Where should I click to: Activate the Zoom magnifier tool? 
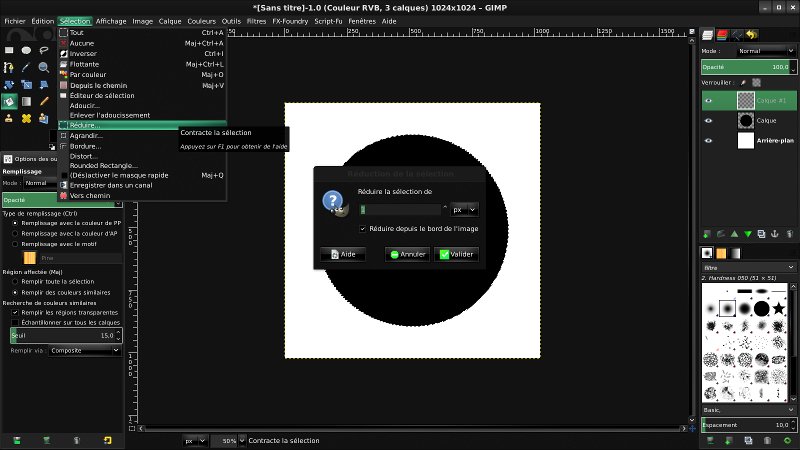tap(44, 67)
